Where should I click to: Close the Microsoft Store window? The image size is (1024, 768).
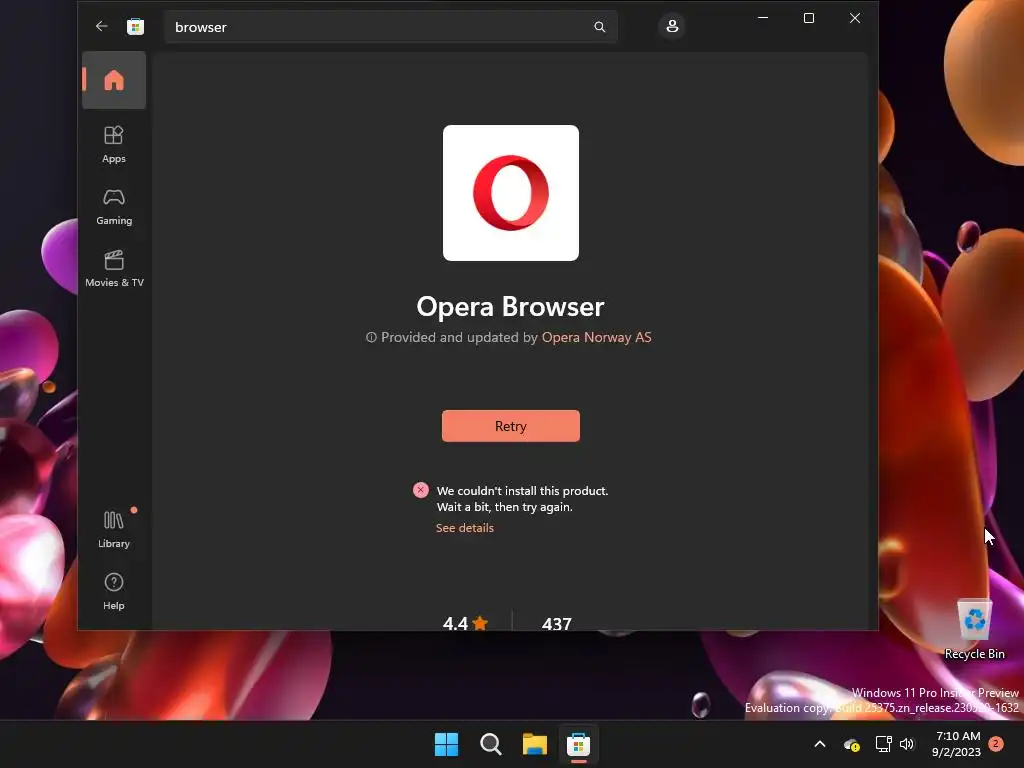pos(854,18)
